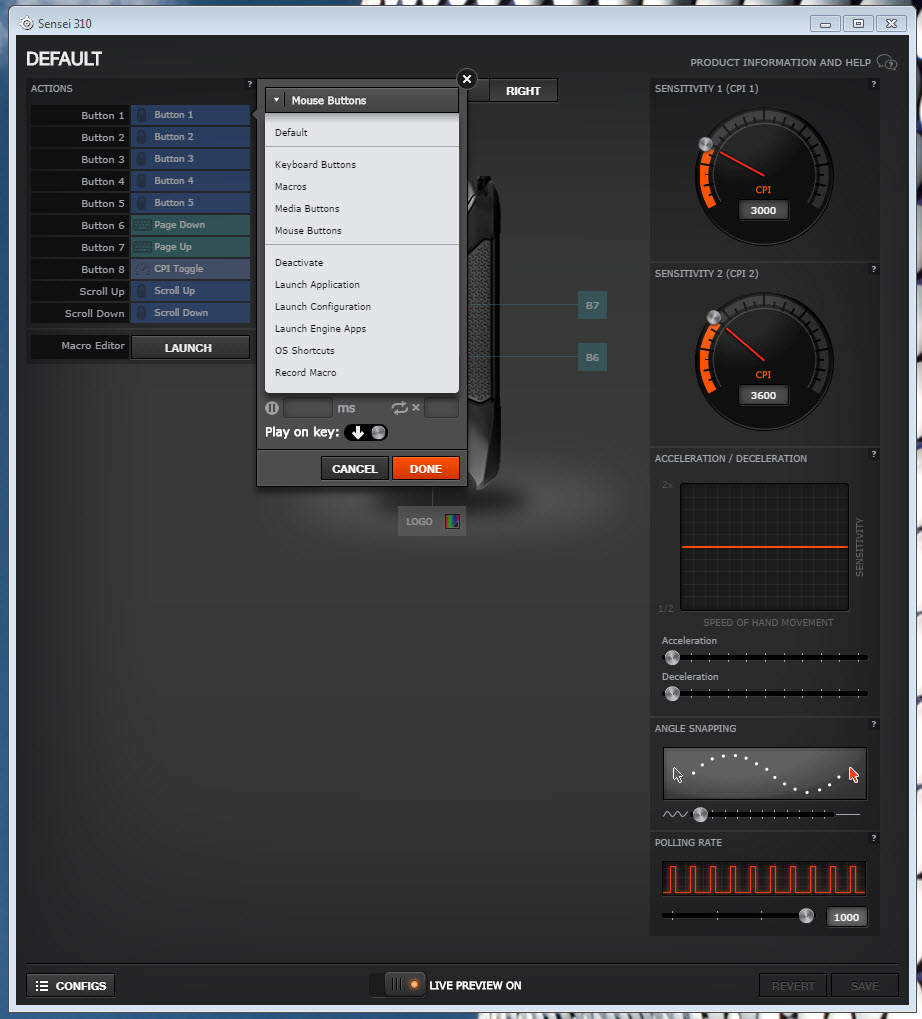Screen dimensions: 922x1019
Task: Click the Deceleration slider handle
Action: point(672,693)
